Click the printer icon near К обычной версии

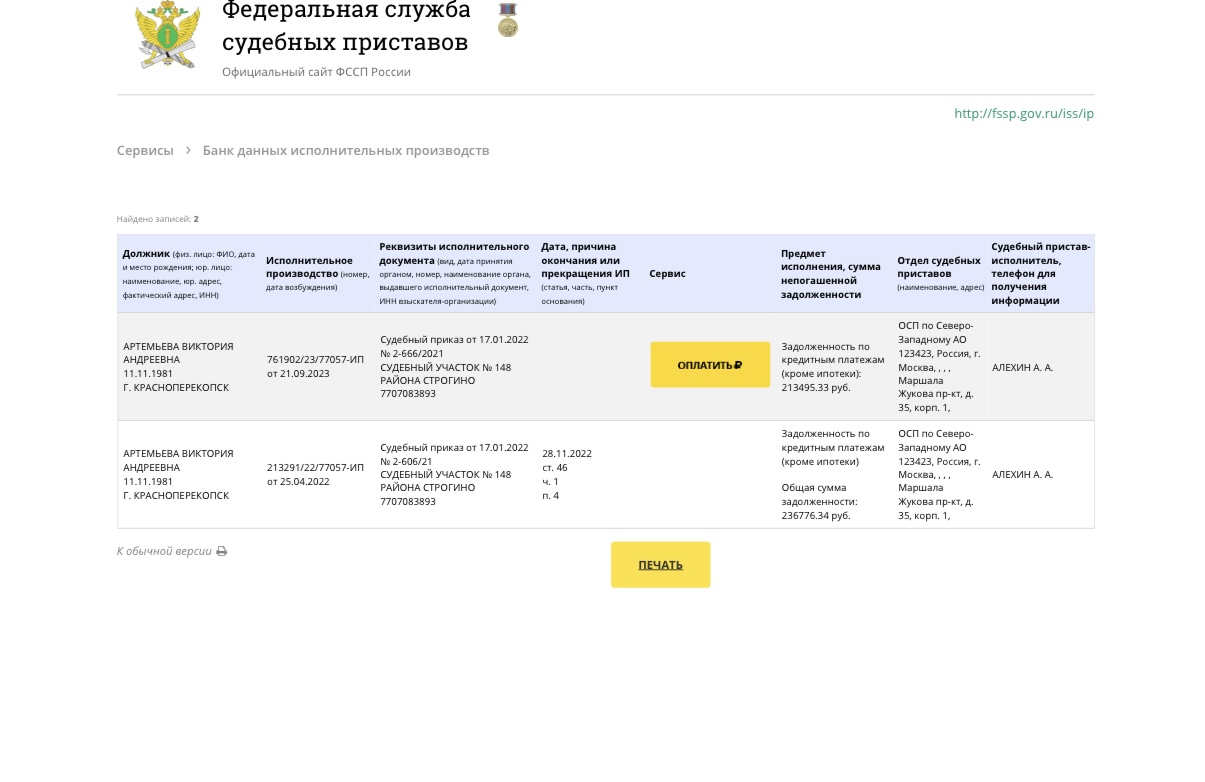click(222, 551)
